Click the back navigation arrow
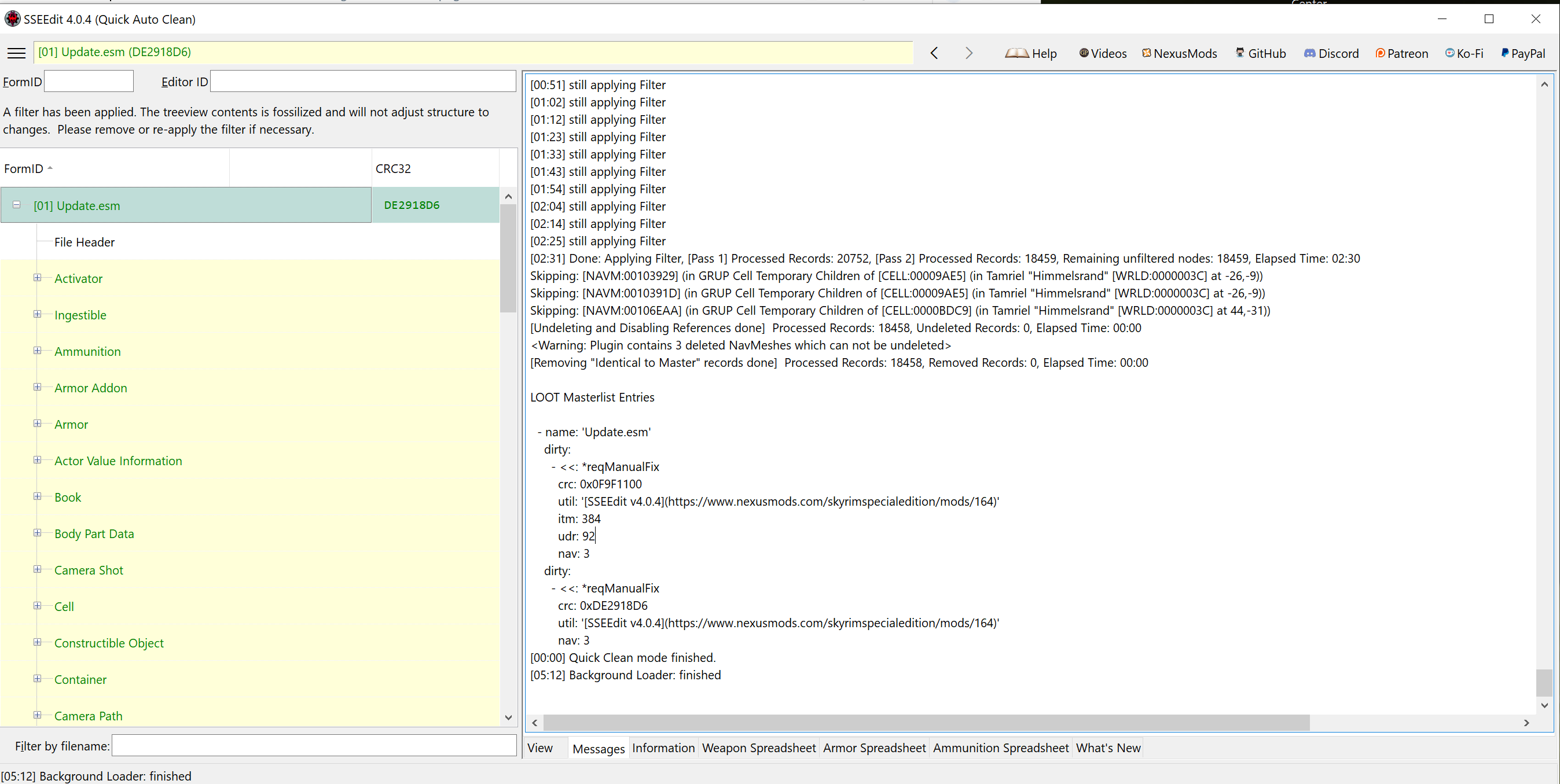This screenshot has width=1560, height=784. [934, 53]
